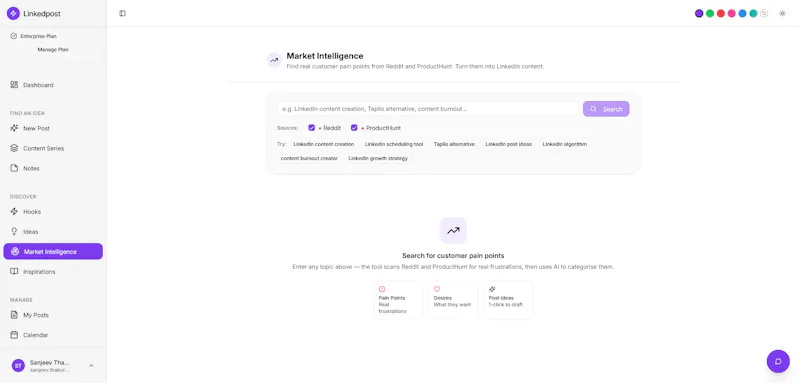Try the 'content burnout creator' suggestion
Screen dimensions: 800x383
coord(309,159)
